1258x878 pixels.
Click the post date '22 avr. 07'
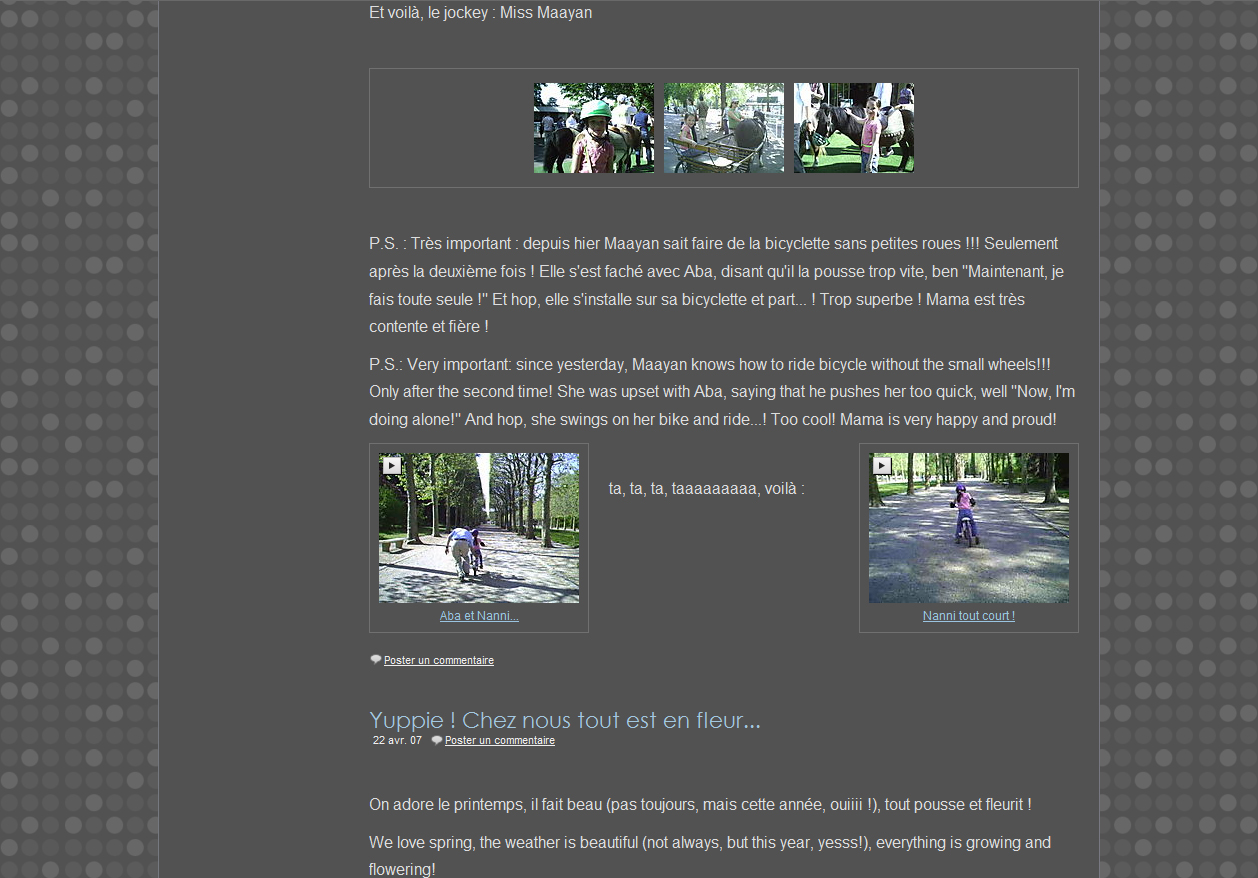pos(397,741)
